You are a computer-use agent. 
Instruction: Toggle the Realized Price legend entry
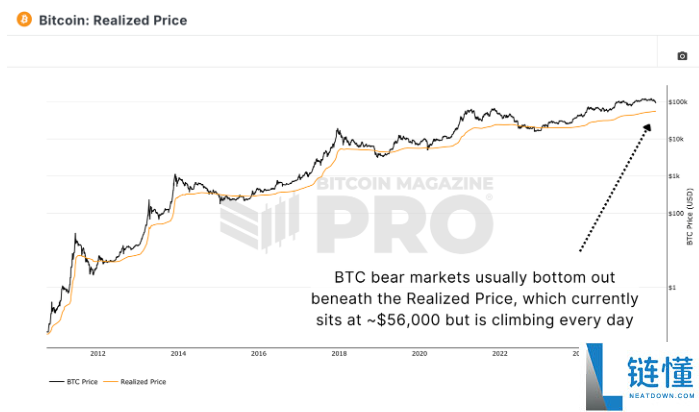coord(140,381)
